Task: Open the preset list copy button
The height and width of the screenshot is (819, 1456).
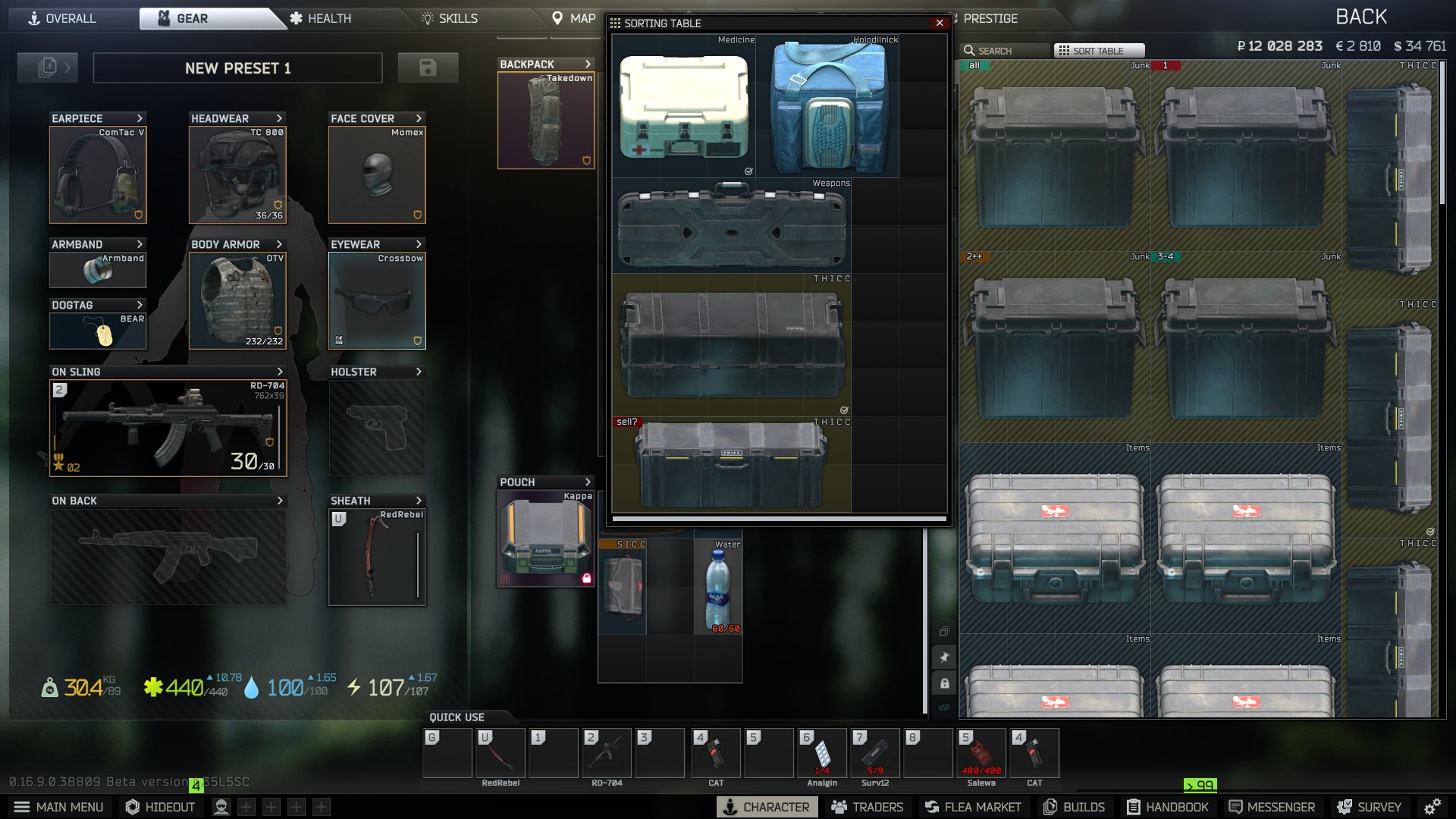Action: tap(48, 67)
